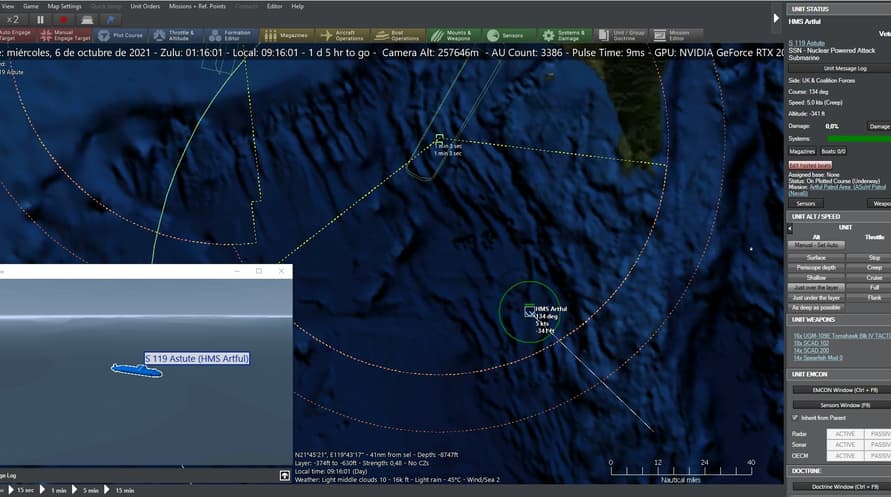
Task: Set depth to Just over the layer
Action: pyautogui.click(x=816, y=287)
